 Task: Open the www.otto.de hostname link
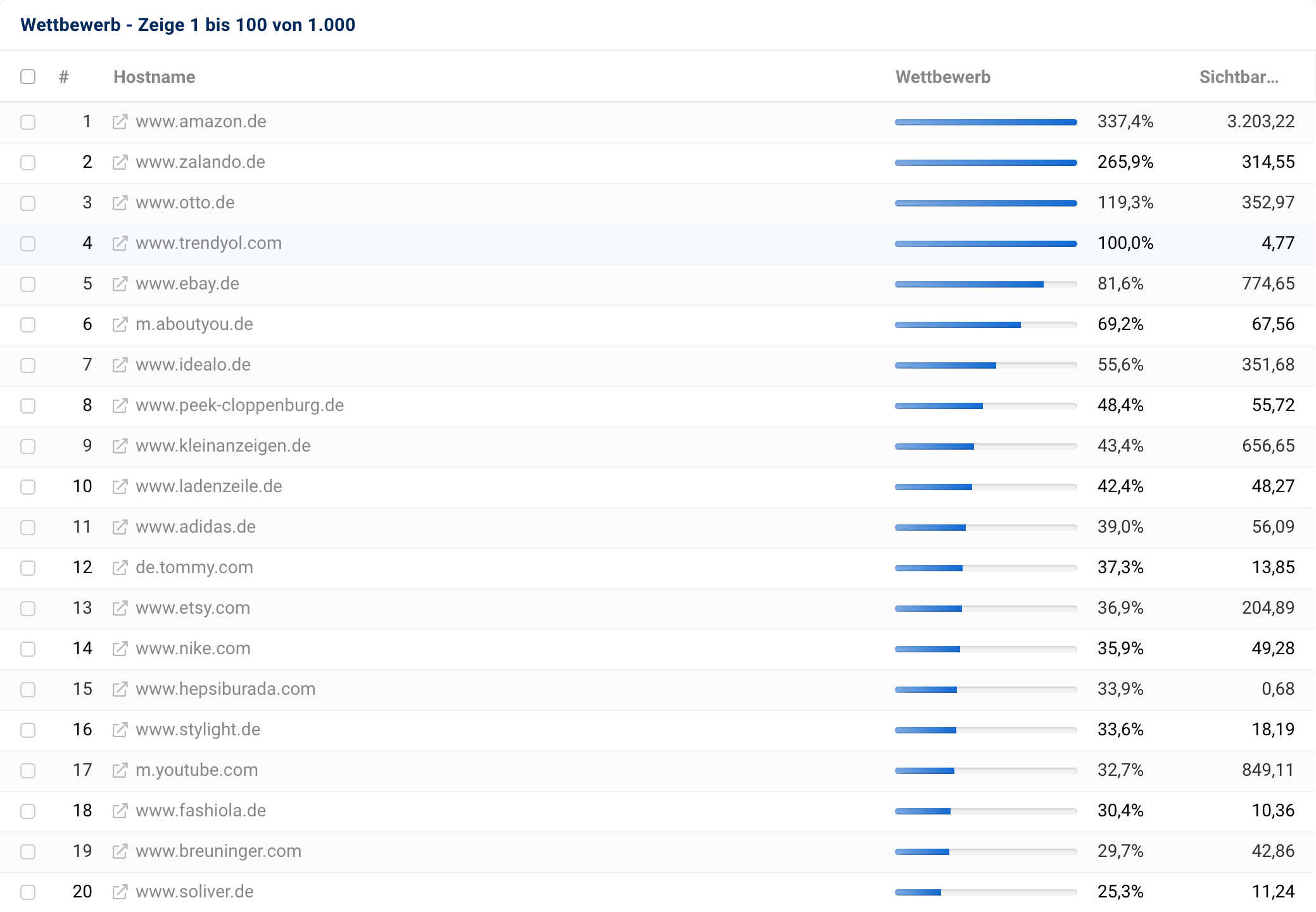(x=185, y=203)
